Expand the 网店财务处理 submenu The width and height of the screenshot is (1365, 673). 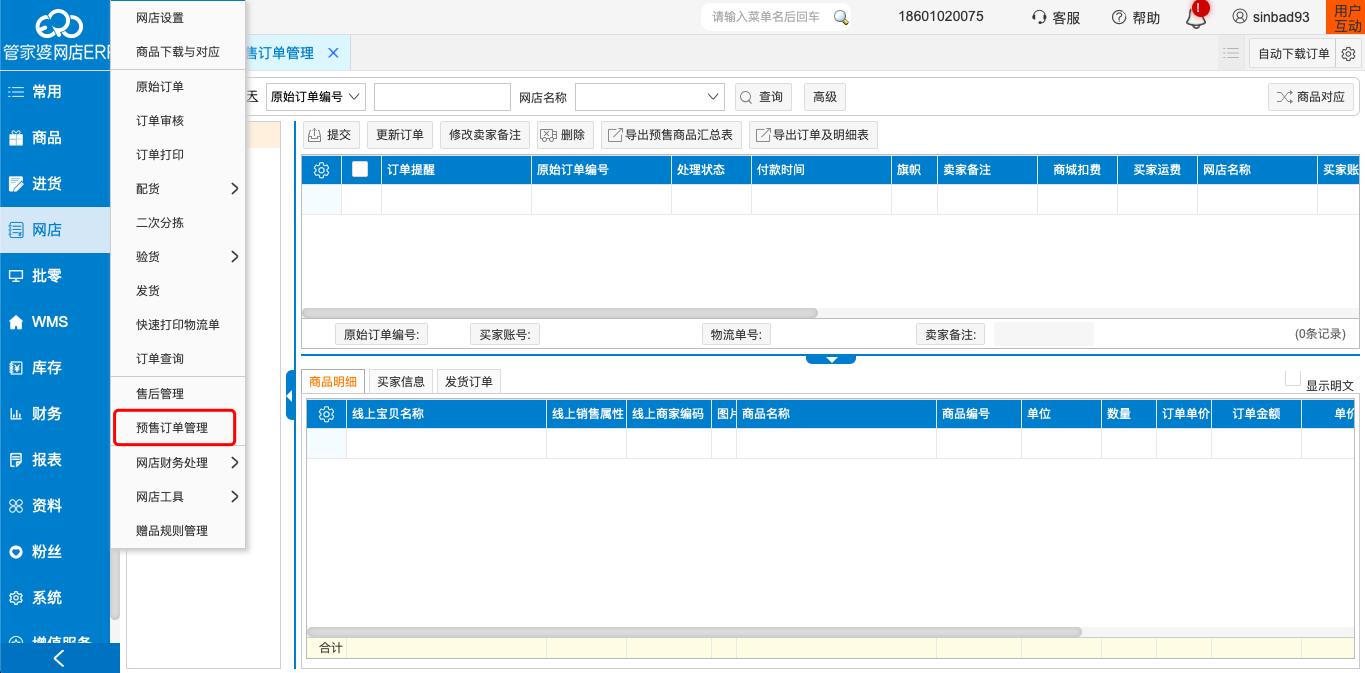[x=178, y=463]
